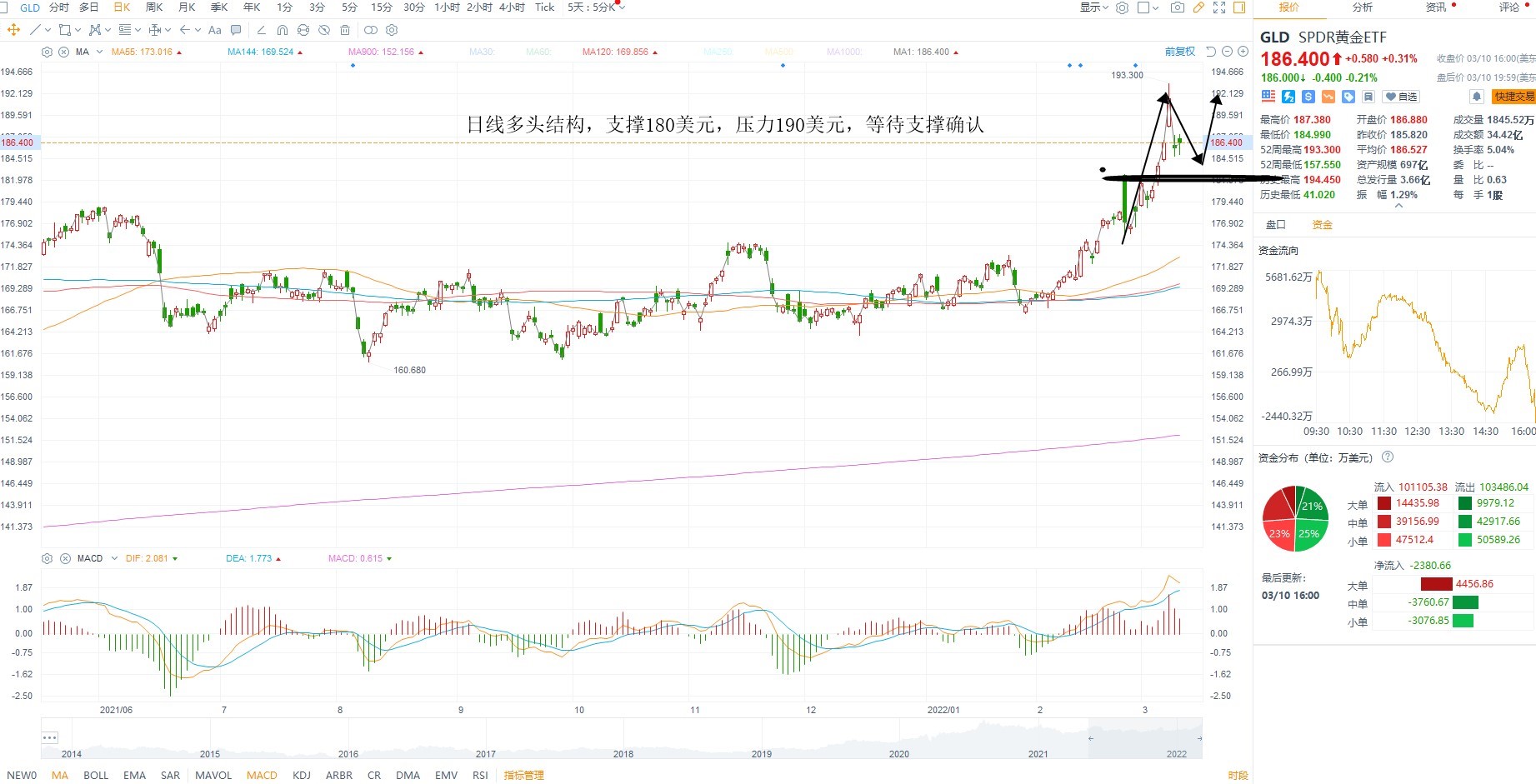The image size is (1536, 784).
Task: Toggle the right side panel icon
Action: pos(1239,7)
